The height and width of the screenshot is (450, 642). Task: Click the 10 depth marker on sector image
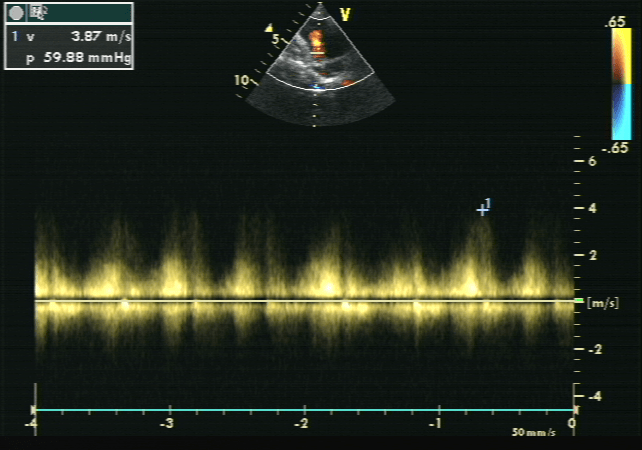(x=242, y=80)
